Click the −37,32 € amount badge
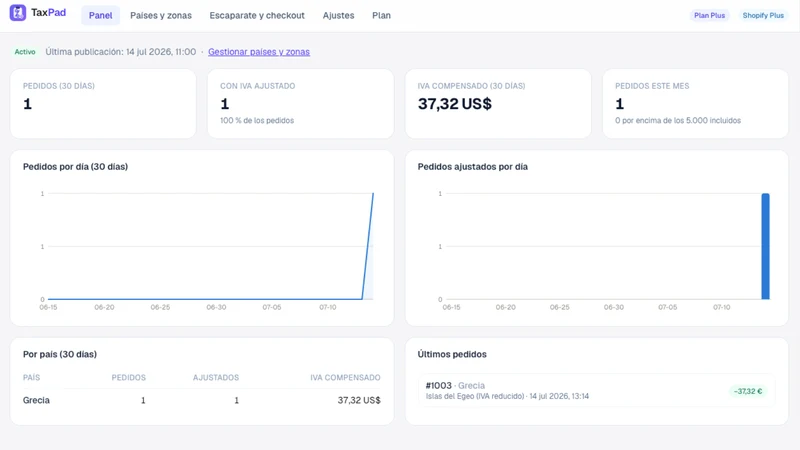Screen dimensions: 800x450 (x=748, y=391)
